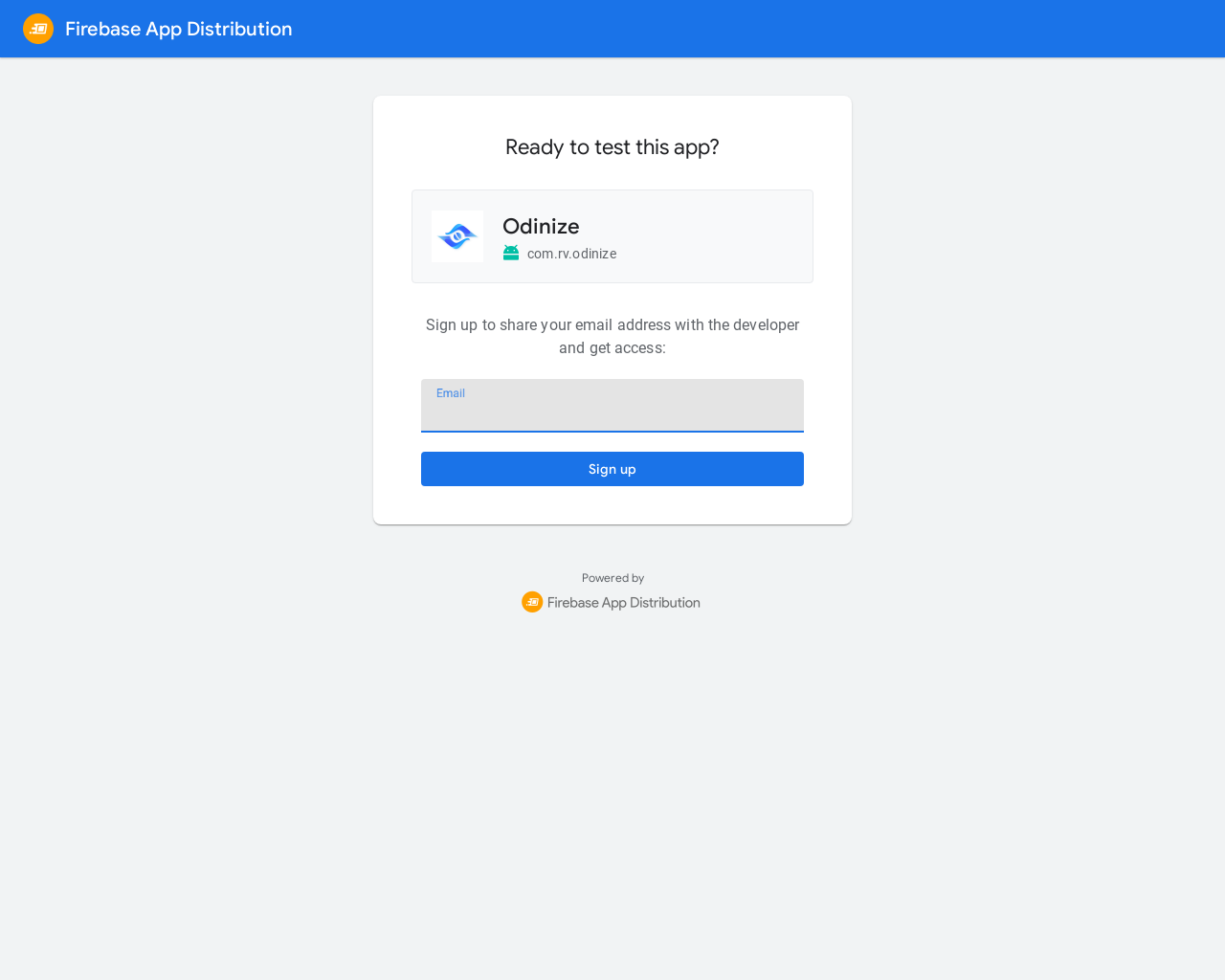Select the Odinize app name text
1225x980 pixels.
pyautogui.click(x=541, y=226)
